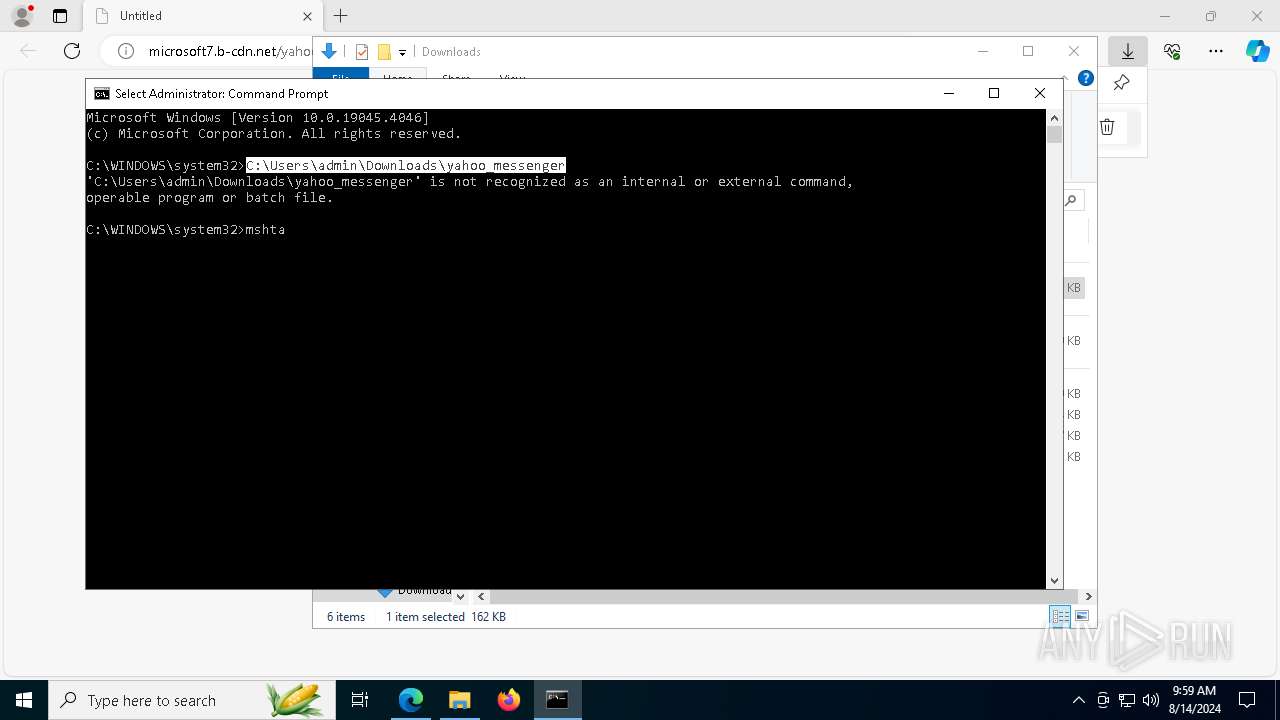Click "1 item selected 162 KB" status

click(x=446, y=617)
